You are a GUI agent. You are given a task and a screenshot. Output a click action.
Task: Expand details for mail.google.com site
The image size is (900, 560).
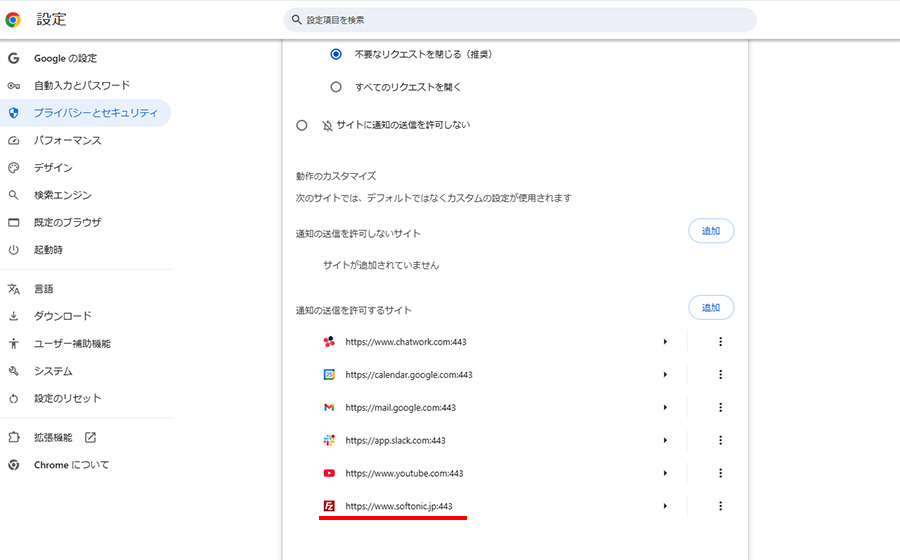(x=665, y=408)
